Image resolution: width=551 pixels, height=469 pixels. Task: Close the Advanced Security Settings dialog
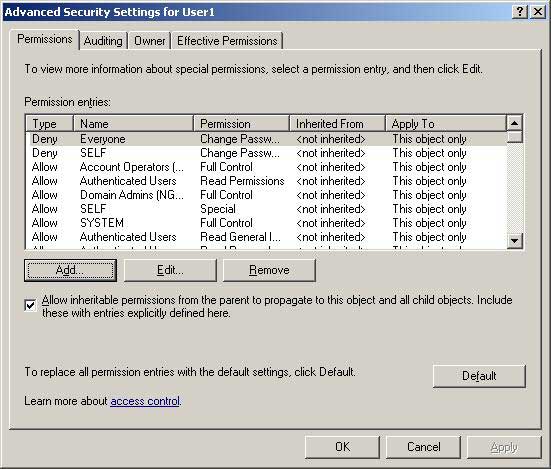tap(538, 12)
